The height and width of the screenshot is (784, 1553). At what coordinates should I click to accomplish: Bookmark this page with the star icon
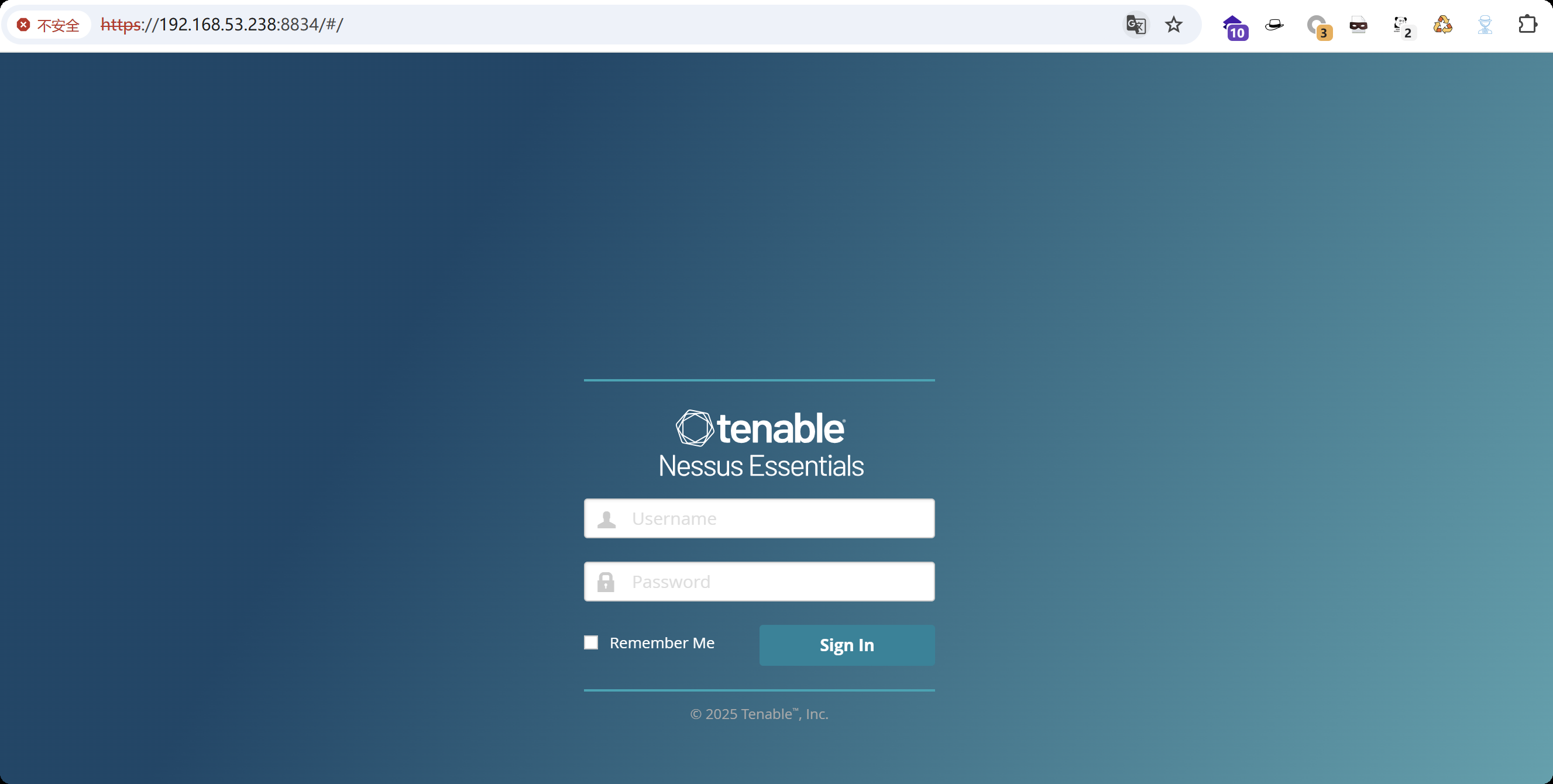coord(1173,25)
